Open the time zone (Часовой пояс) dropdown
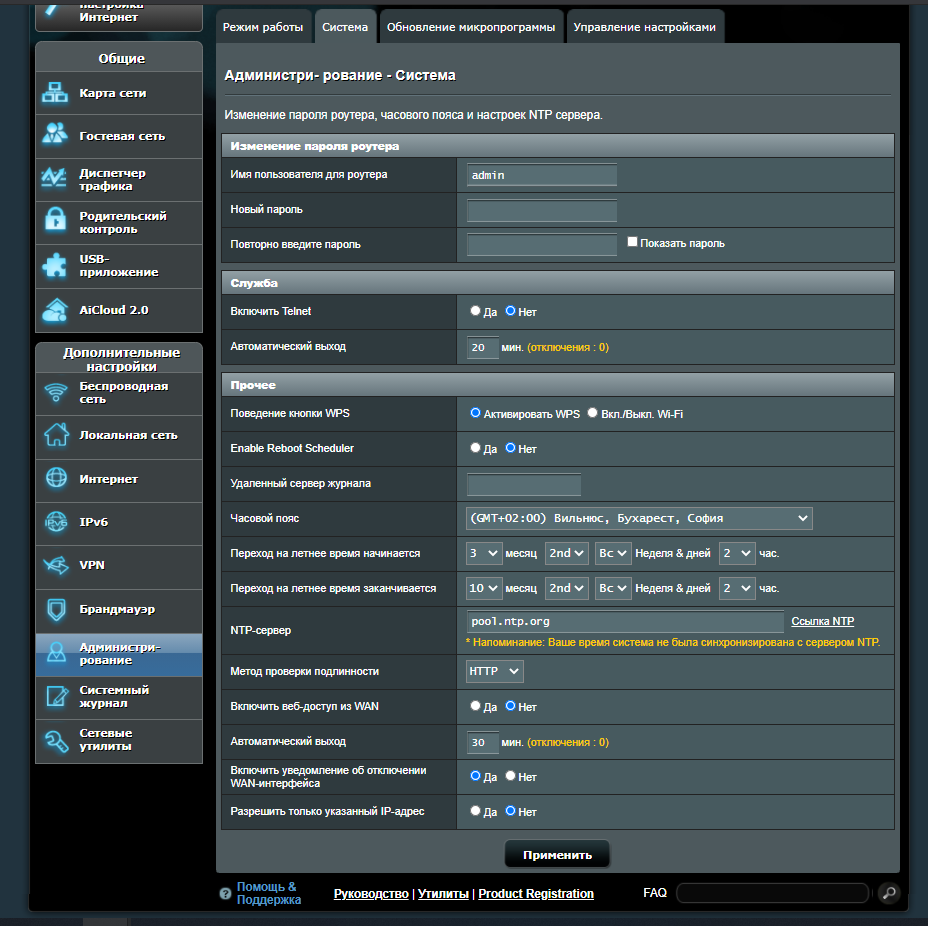 638,518
